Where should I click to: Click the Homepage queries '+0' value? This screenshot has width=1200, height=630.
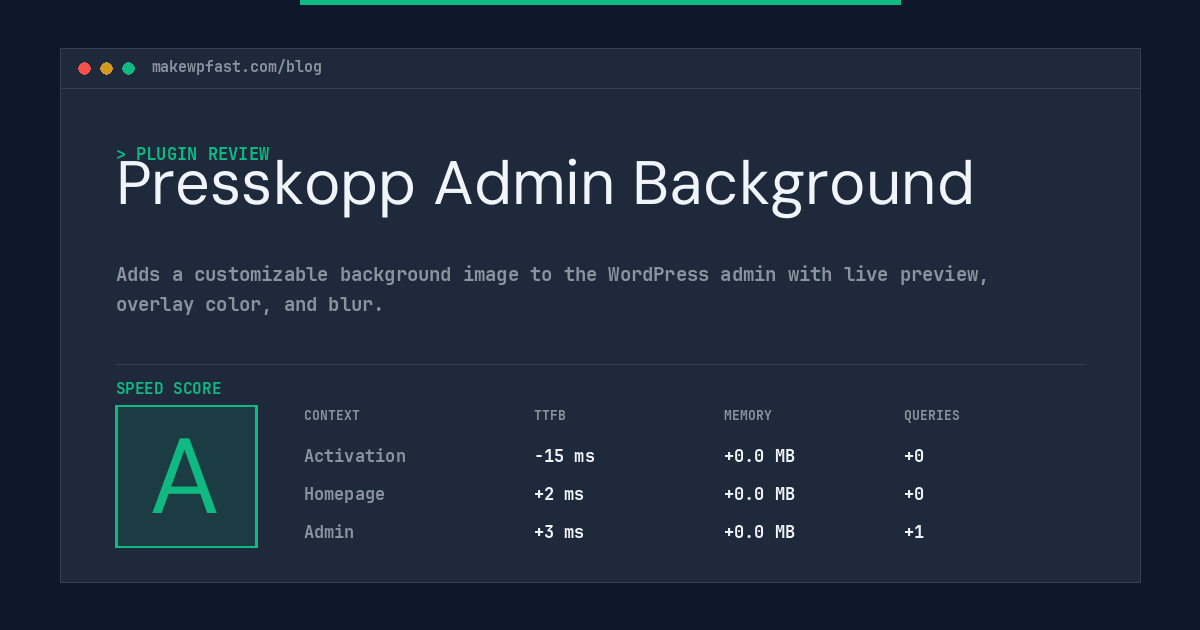coord(914,494)
